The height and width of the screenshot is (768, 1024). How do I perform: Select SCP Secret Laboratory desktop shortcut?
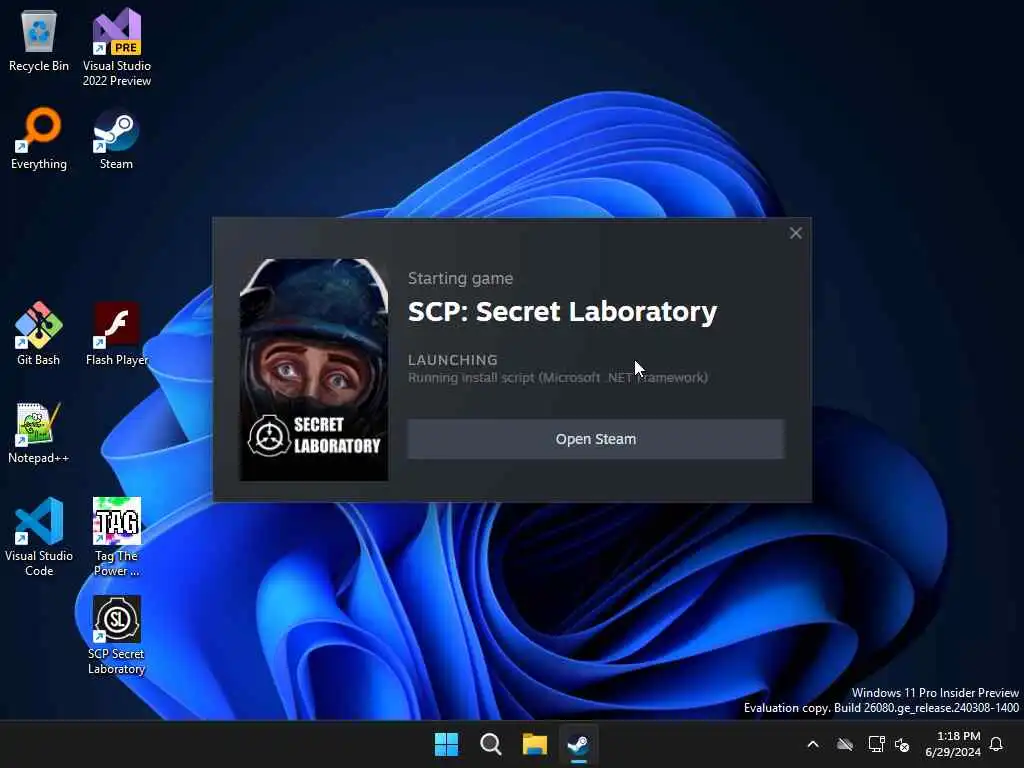pos(116,635)
